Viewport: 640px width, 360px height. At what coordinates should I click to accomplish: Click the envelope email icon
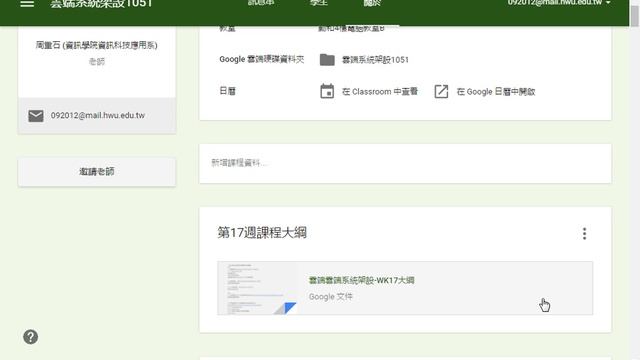[x=36, y=116]
